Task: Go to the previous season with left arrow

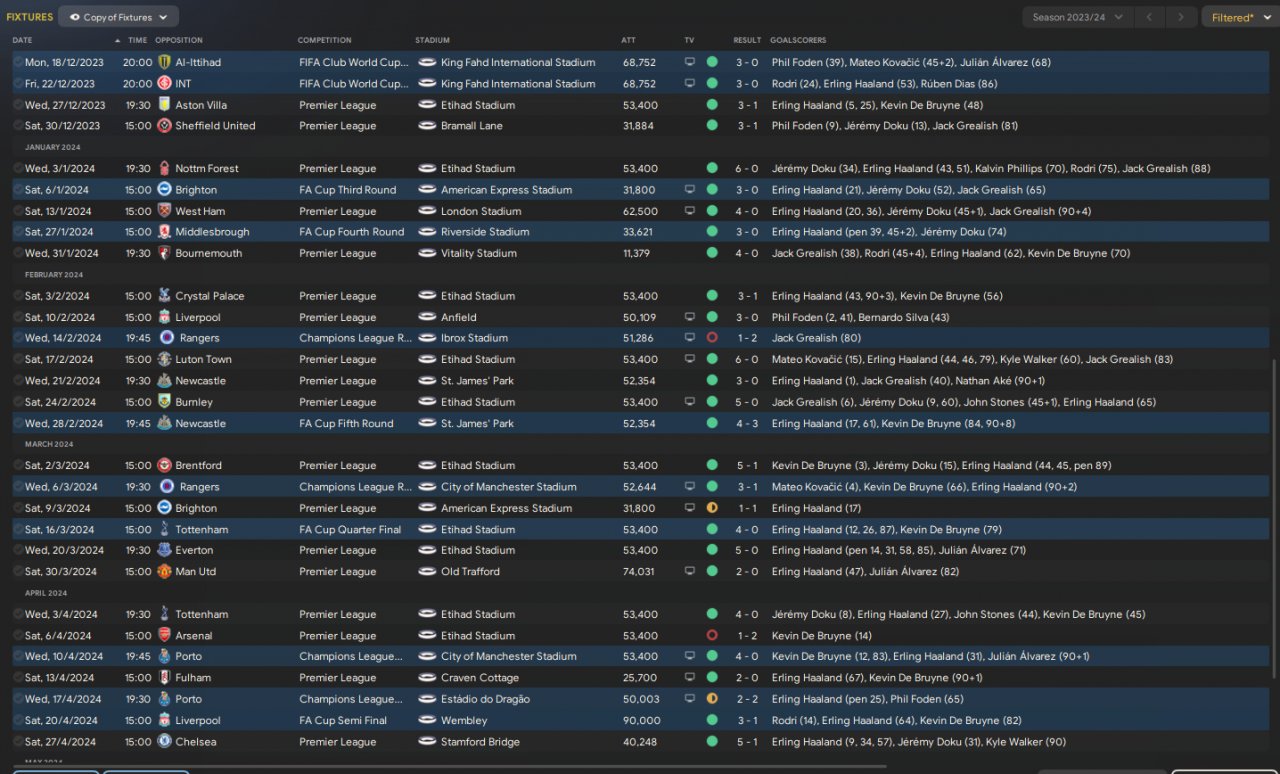Action: point(1150,17)
